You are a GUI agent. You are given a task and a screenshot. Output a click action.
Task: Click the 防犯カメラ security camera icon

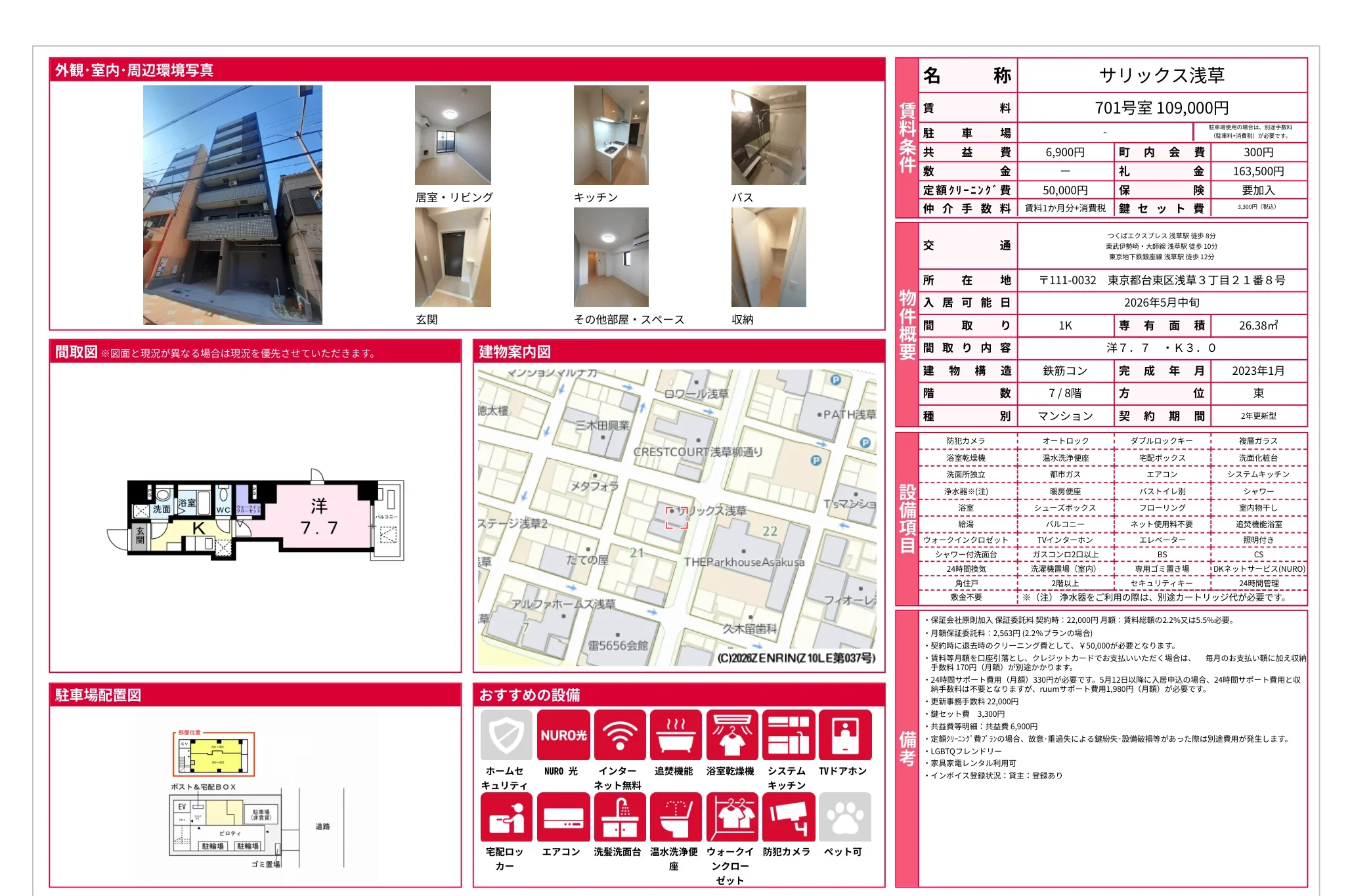788,817
